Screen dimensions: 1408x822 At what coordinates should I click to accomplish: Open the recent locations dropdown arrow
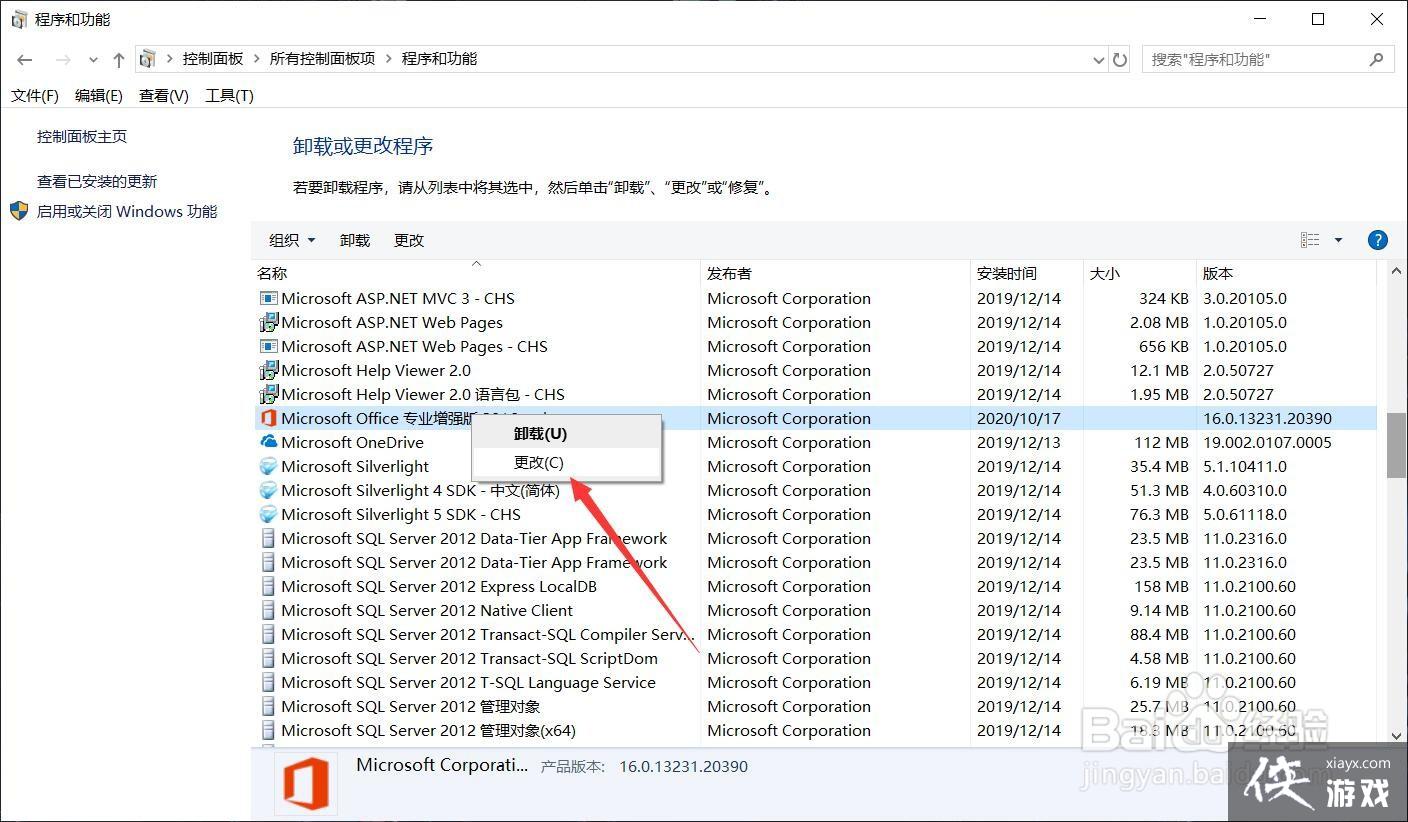[93, 60]
